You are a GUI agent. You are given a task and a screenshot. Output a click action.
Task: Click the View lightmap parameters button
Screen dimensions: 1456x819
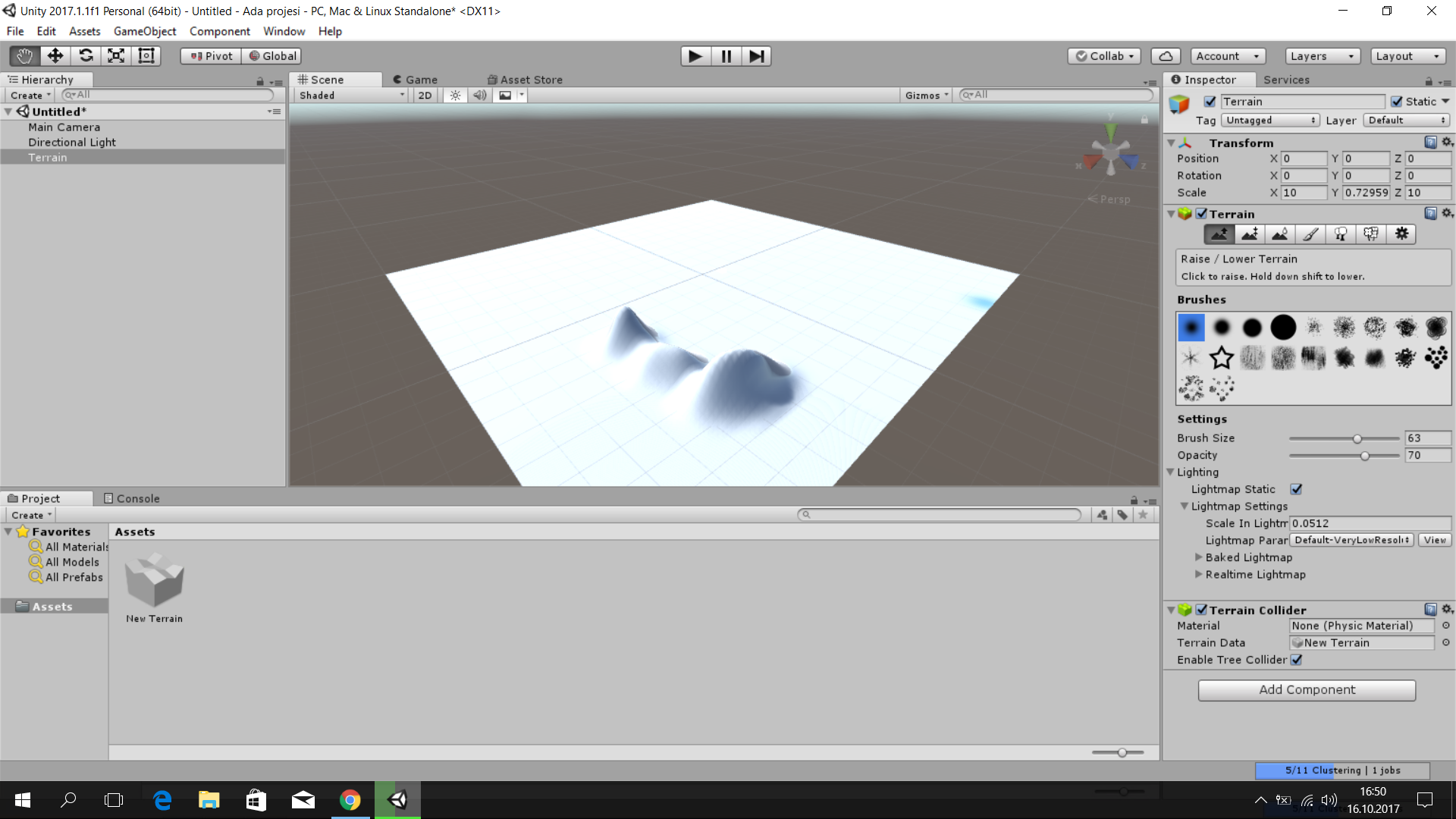click(1434, 540)
